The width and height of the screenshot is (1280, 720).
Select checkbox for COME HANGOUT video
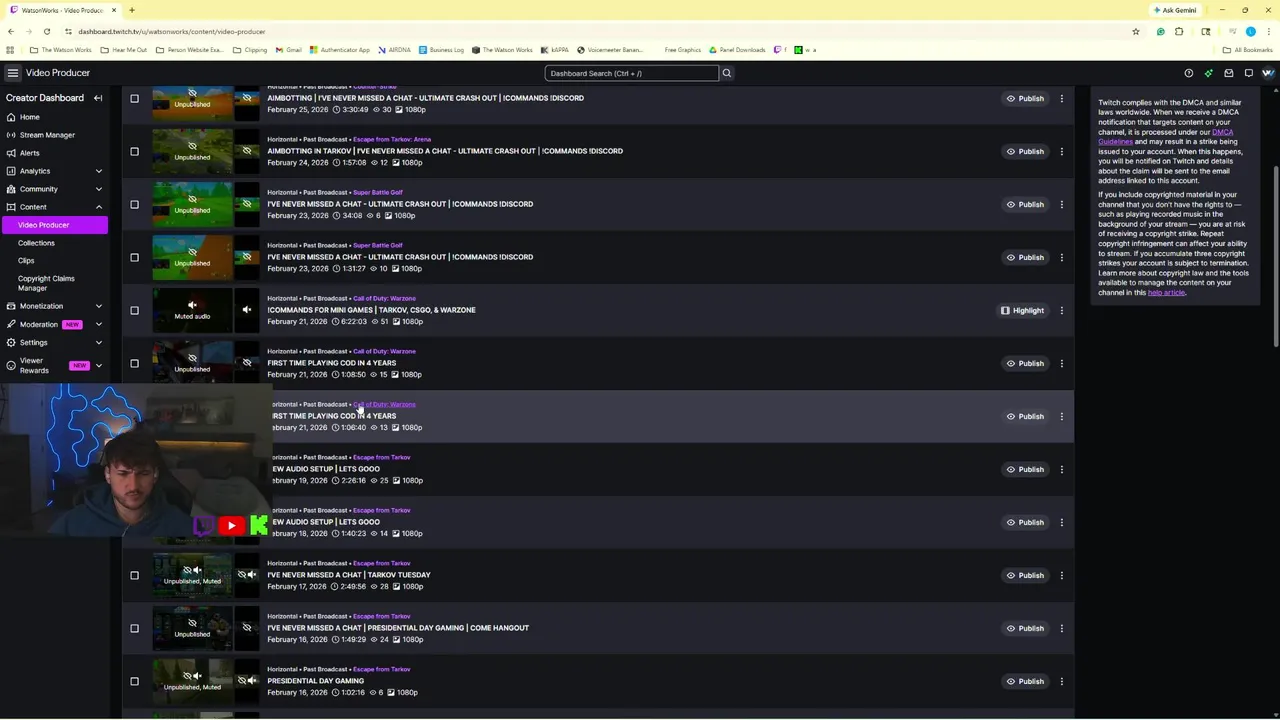tap(134, 628)
